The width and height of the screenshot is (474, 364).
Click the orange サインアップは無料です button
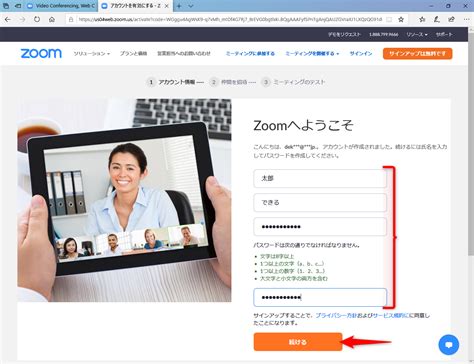tap(418, 54)
